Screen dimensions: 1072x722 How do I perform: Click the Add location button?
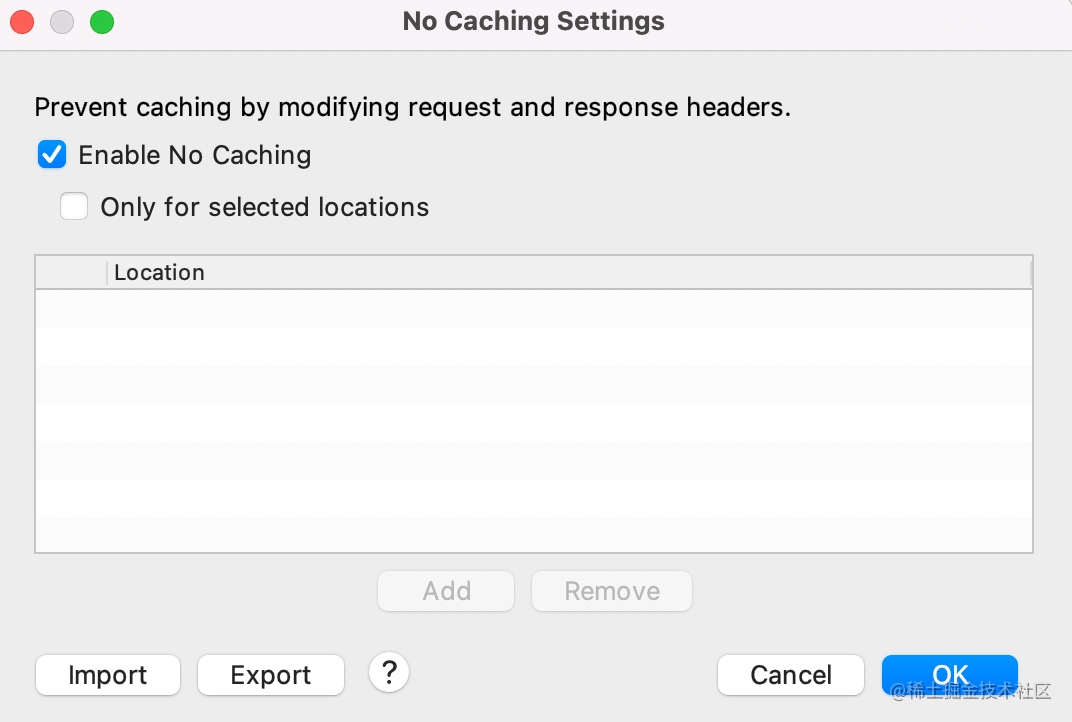click(x=446, y=591)
